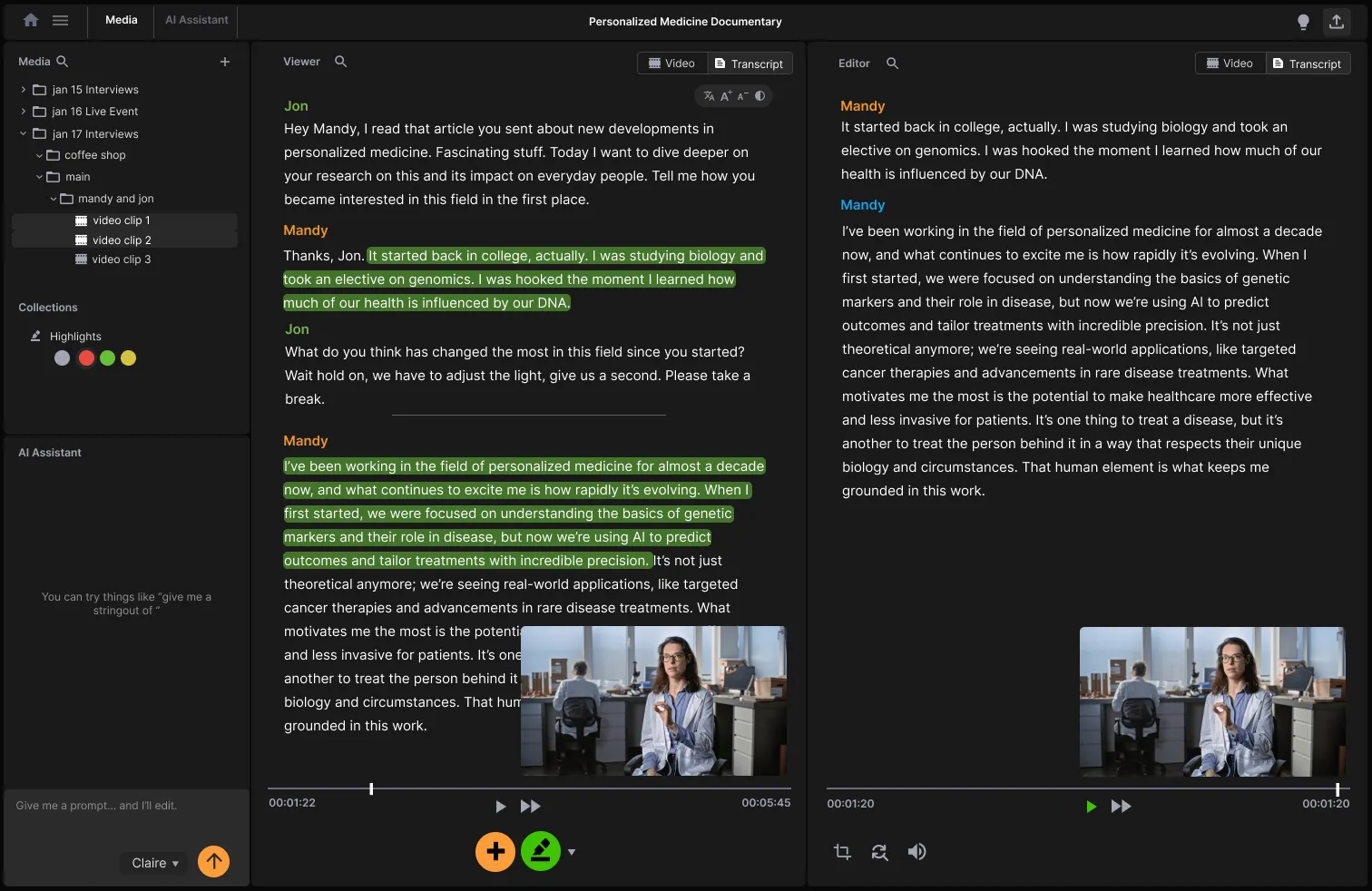Click the lightbulb icon in the top bar

pyautogui.click(x=1304, y=21)
